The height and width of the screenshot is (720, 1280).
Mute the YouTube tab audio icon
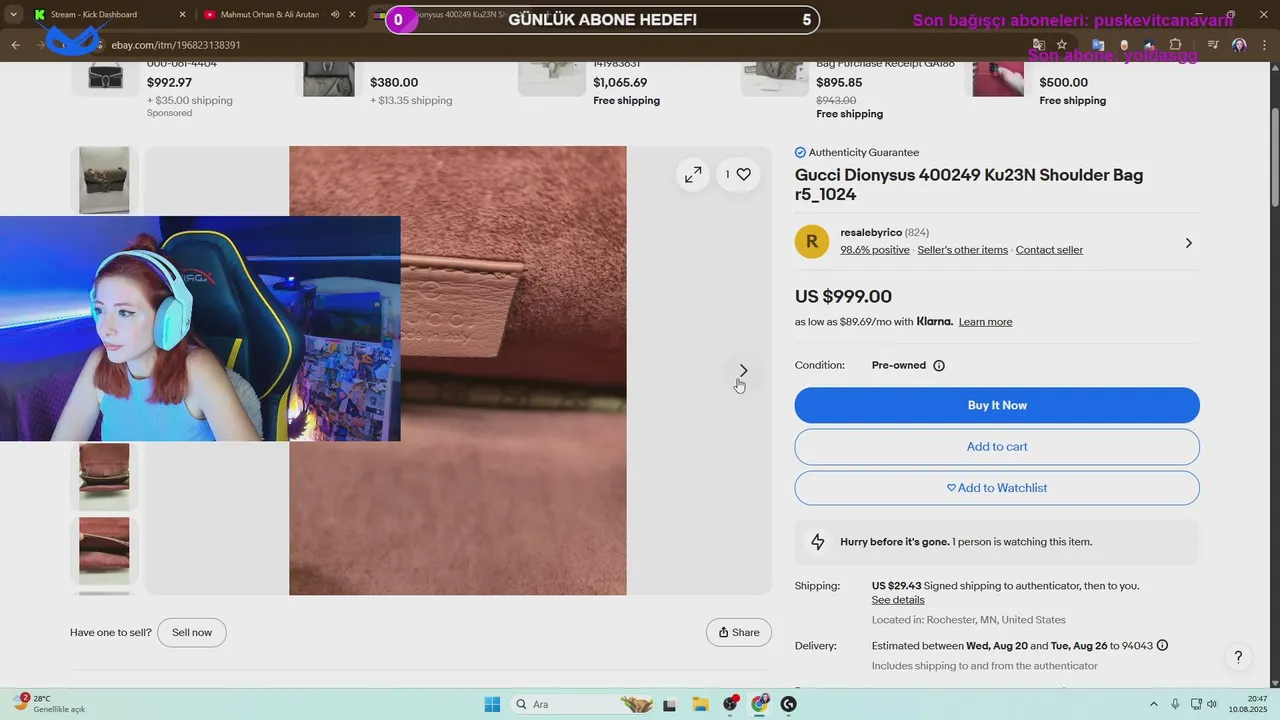[x=334, y=15]
